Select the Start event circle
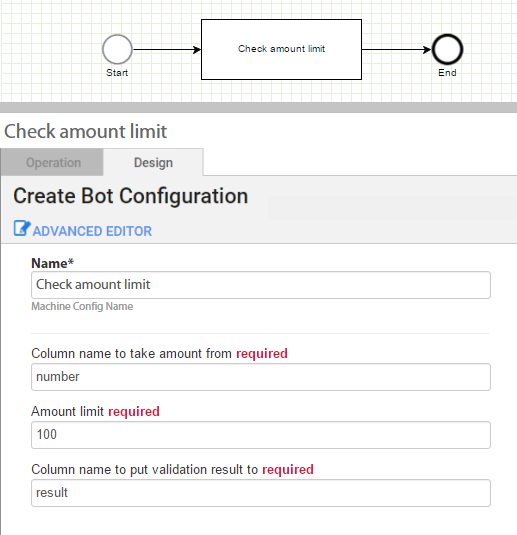The height and width of the screenshot is (535, 517). (x=117, y=49)
